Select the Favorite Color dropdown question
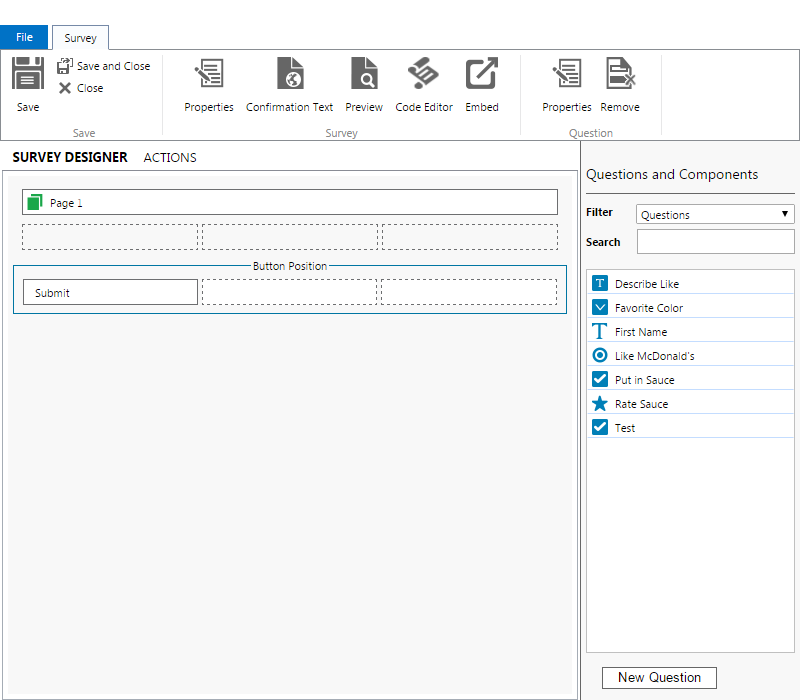The height and width of the screenshot is (700, 800). (648, 308)
